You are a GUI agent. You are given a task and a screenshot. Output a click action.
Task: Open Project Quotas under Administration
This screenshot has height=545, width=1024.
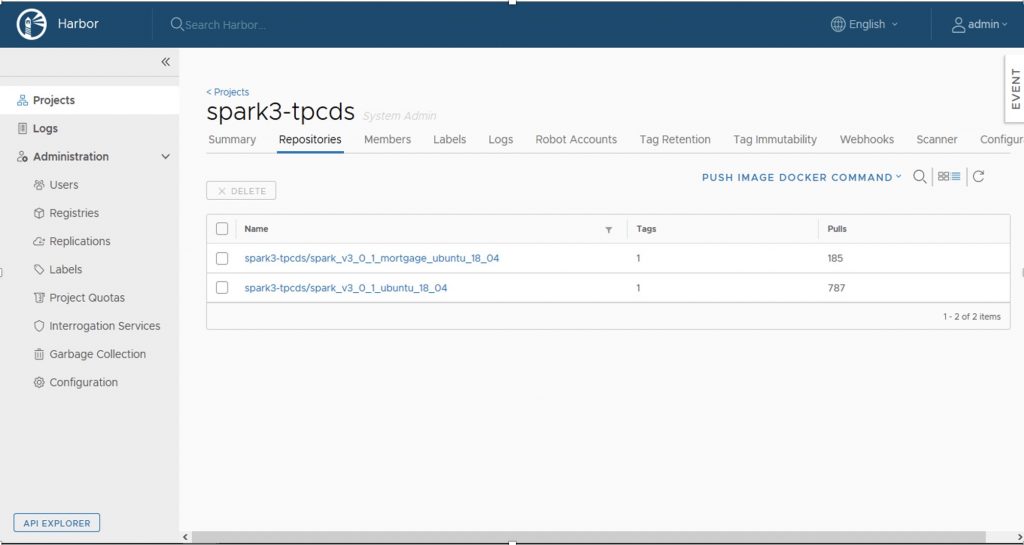(89, 298)
